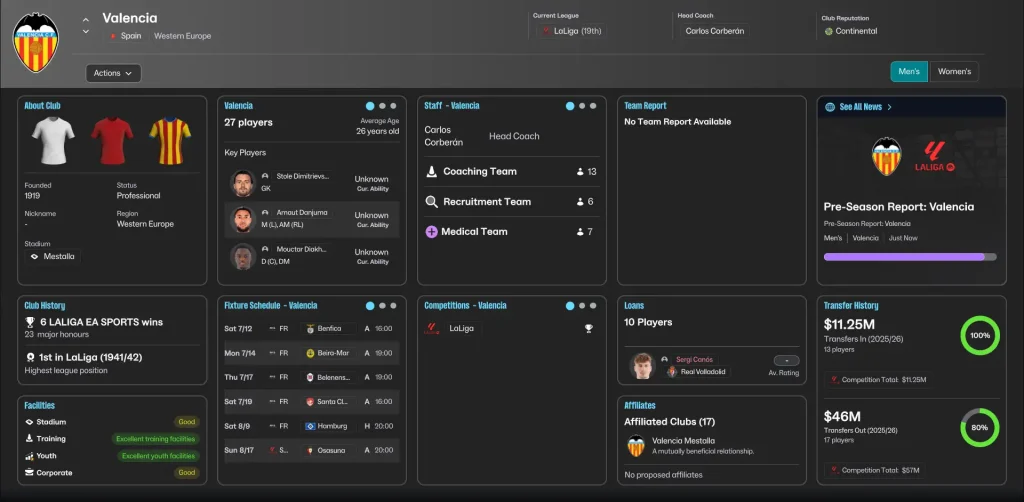
Task: Open Santa Clara fixture club badge
Action: coord(310,401)
